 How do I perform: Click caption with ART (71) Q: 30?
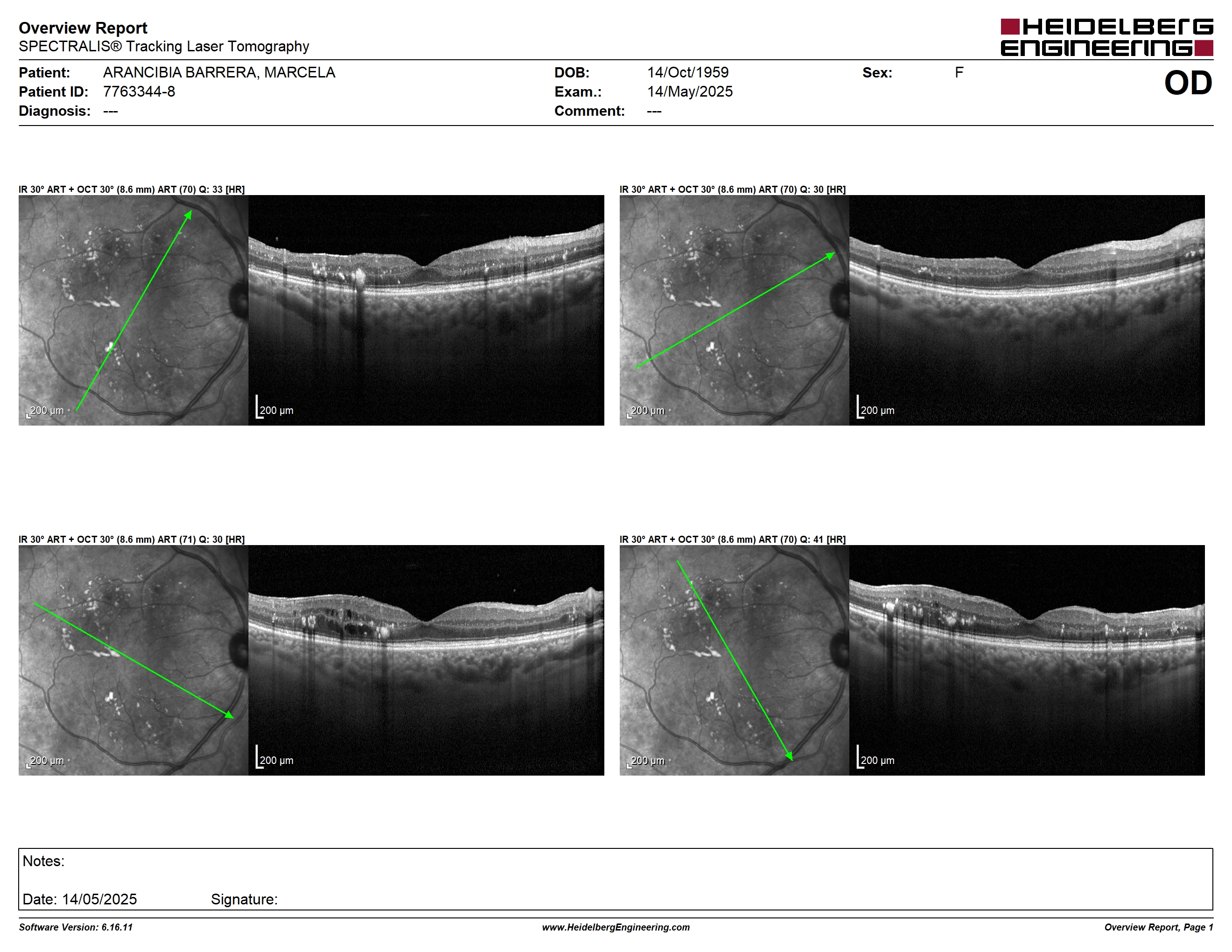[x=132, y=539]
